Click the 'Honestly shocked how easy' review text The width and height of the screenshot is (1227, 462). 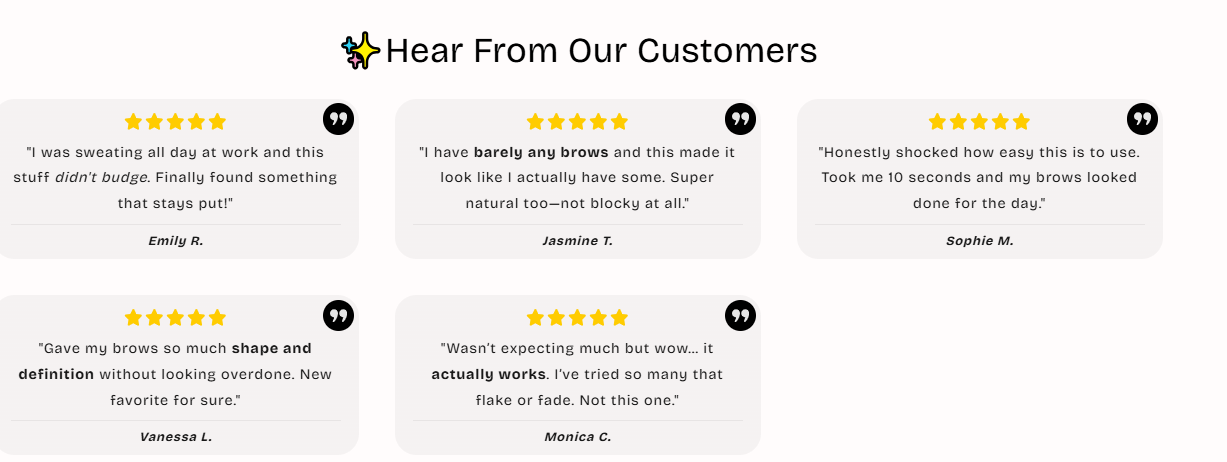[x=979, y=178]
